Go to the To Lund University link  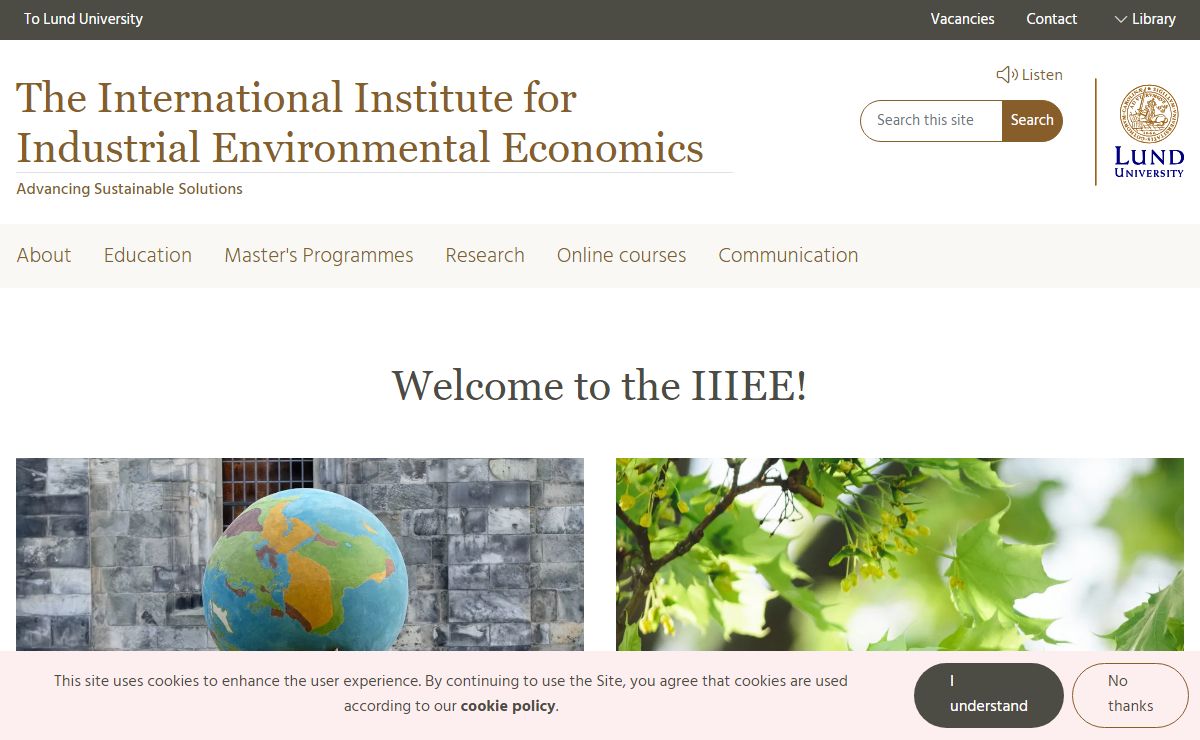(83, 19)
